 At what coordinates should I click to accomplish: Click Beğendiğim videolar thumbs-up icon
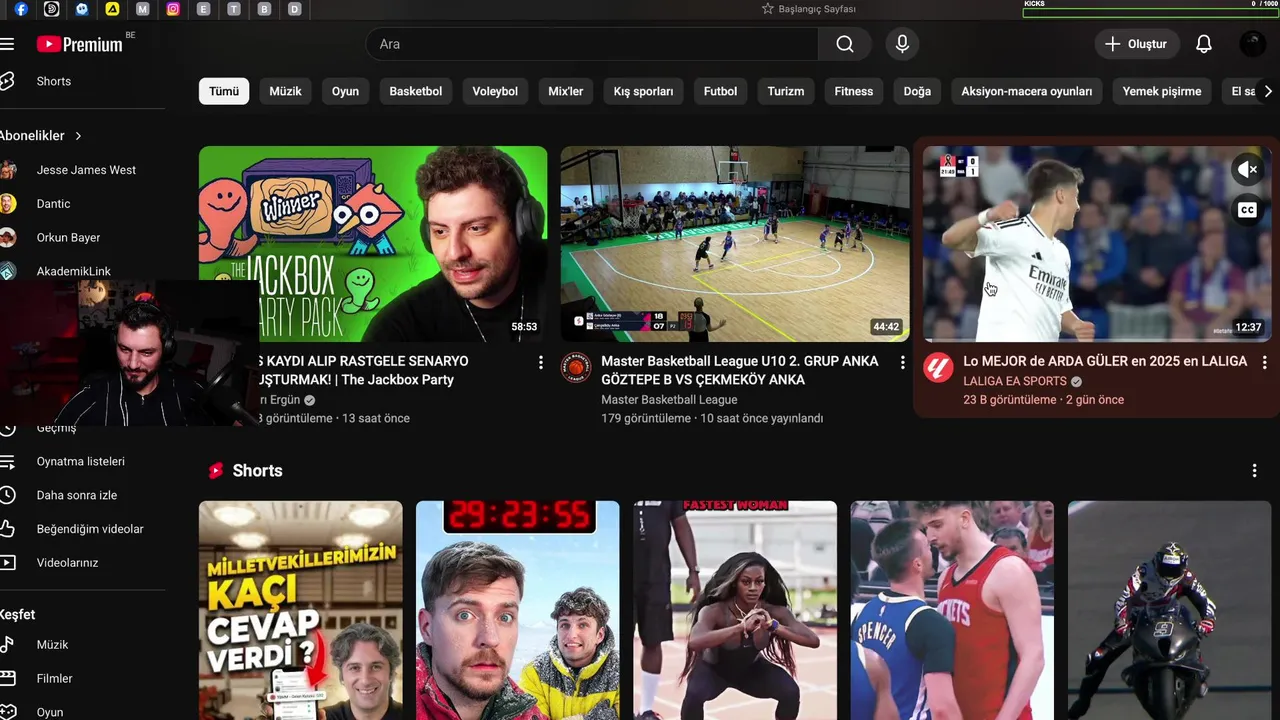pyautogui.click(x=8, y=529)
